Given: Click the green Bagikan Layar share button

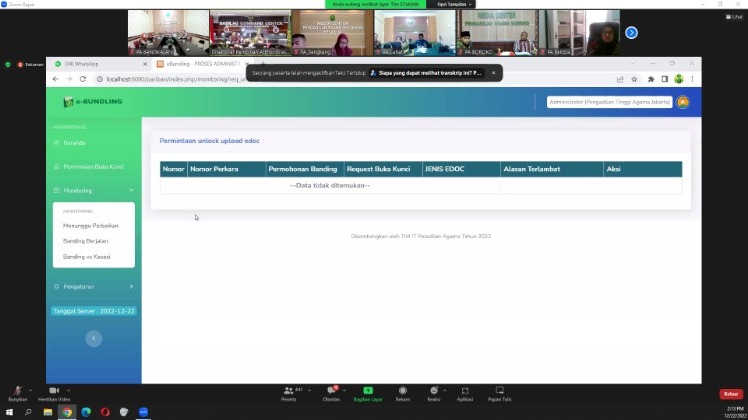Looking at the screenshot, I should point(368,393).
